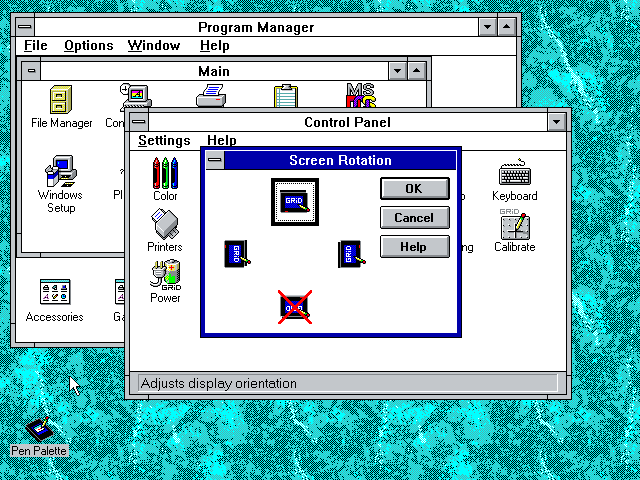The height and width of the screenshot is (480, 640).
Task: Open Help from Screen Rotation dialog
Action: pyautogui.click(x=415, y=247)
